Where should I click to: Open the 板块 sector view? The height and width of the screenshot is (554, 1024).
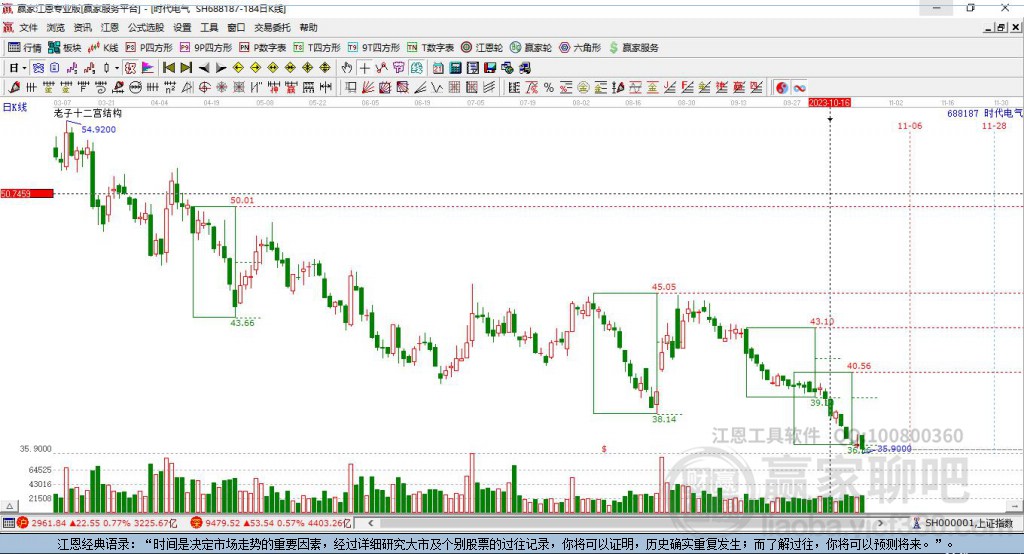(65, 48)
